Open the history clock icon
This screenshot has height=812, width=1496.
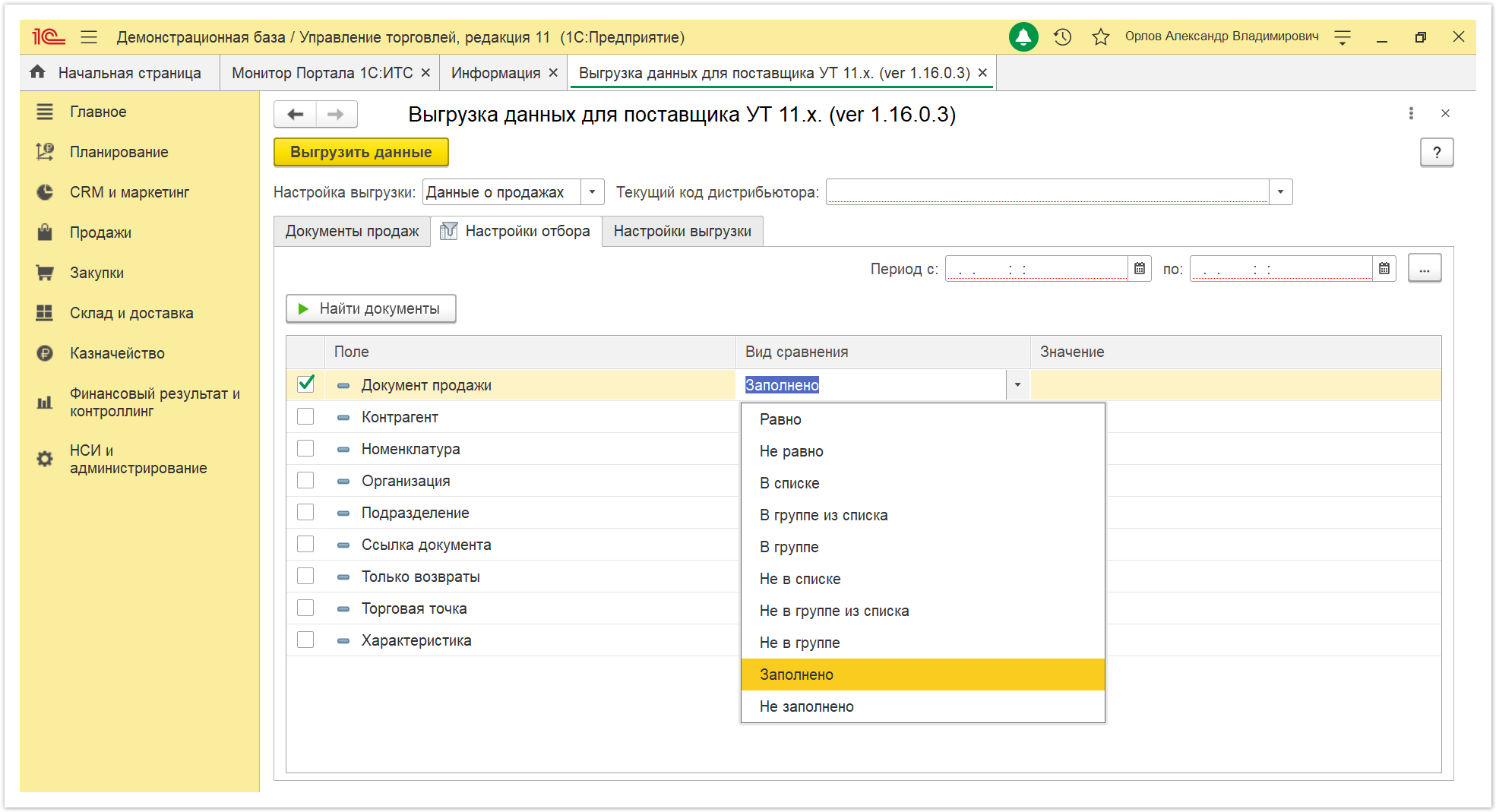point(1062,36)
